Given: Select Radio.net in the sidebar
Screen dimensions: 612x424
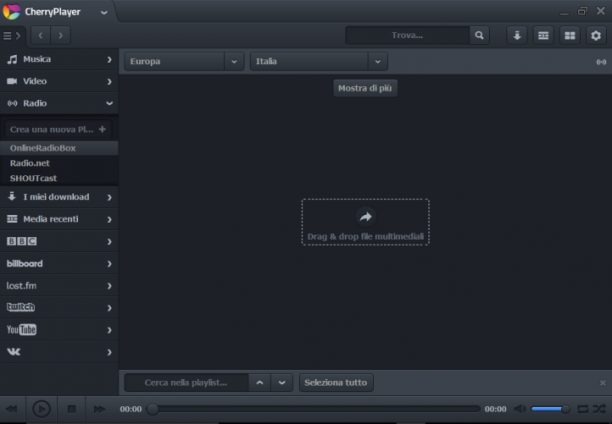Looking at the screenshot, I should [59, 163].
